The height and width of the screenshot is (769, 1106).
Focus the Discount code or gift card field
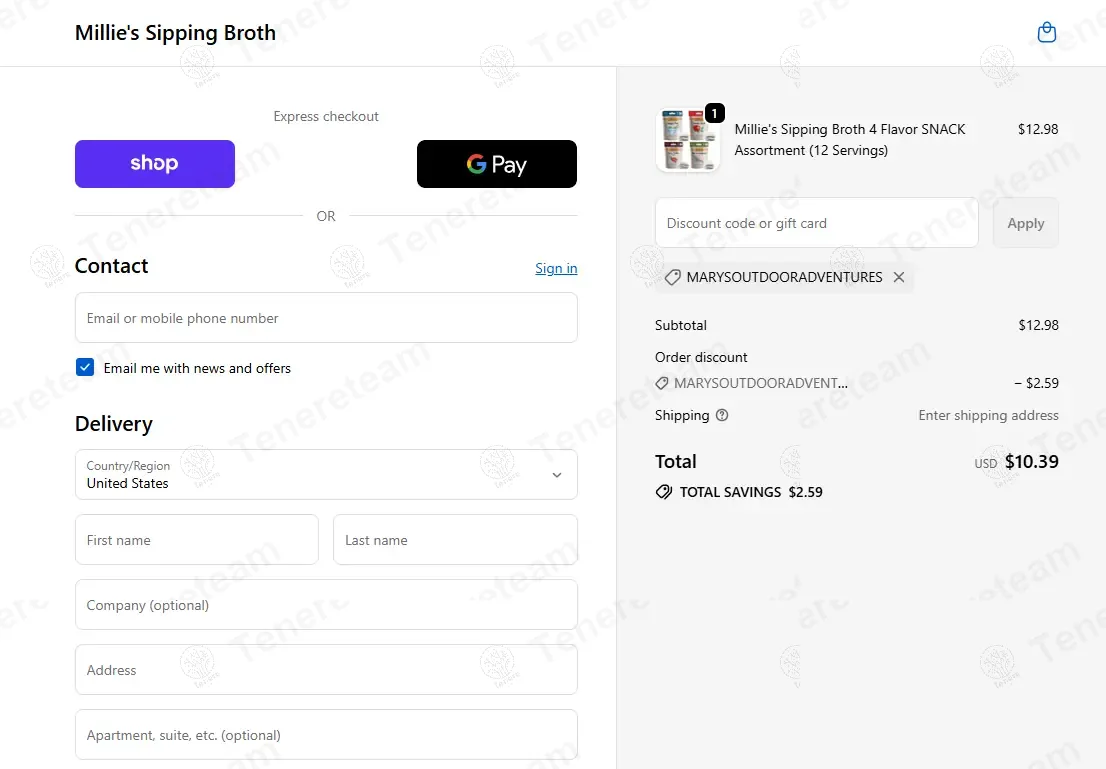click(816, 223)
